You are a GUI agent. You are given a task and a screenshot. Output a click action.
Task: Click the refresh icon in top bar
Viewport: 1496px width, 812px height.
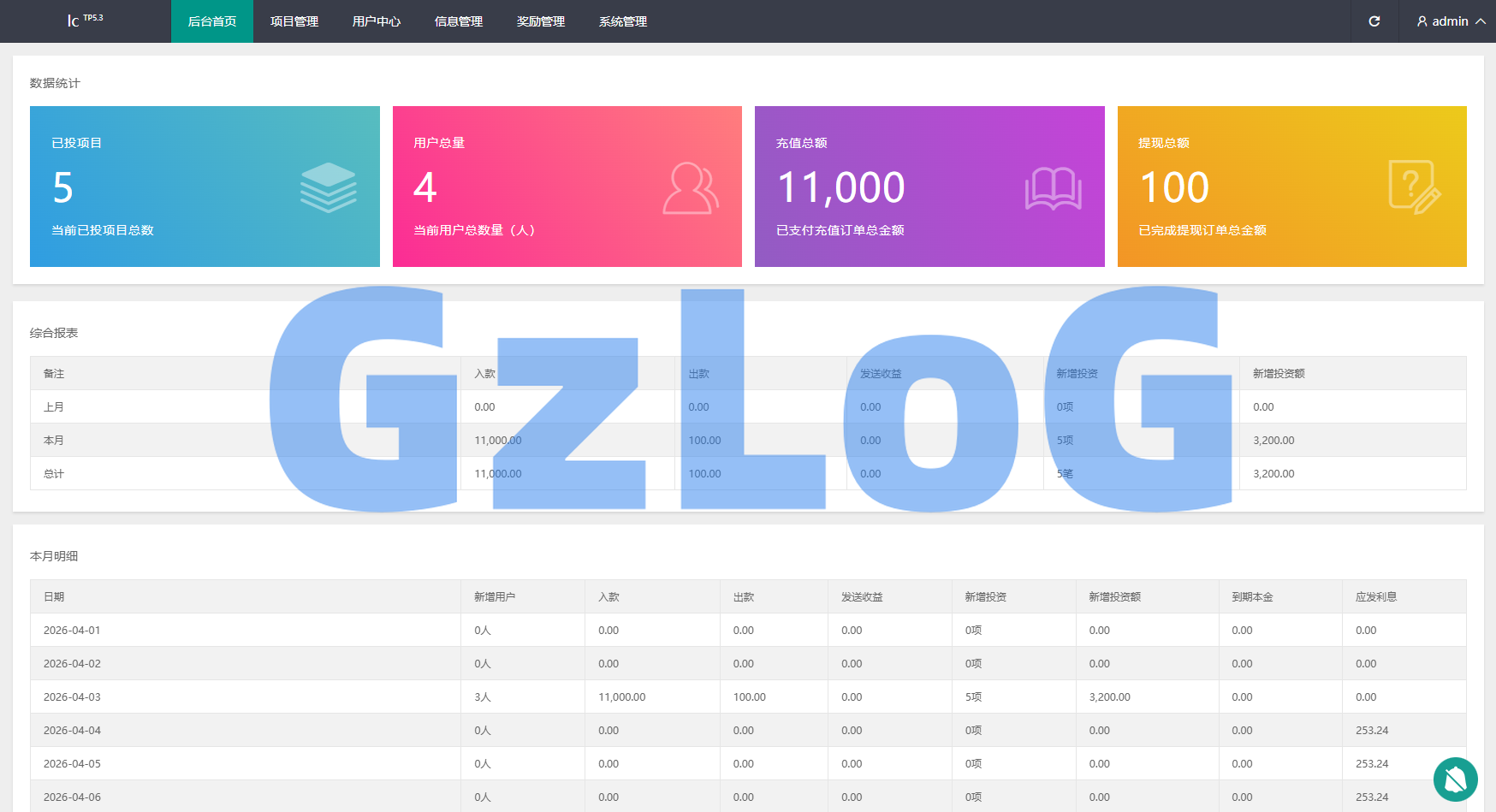pyautogui.click(x=1374, y=21)
